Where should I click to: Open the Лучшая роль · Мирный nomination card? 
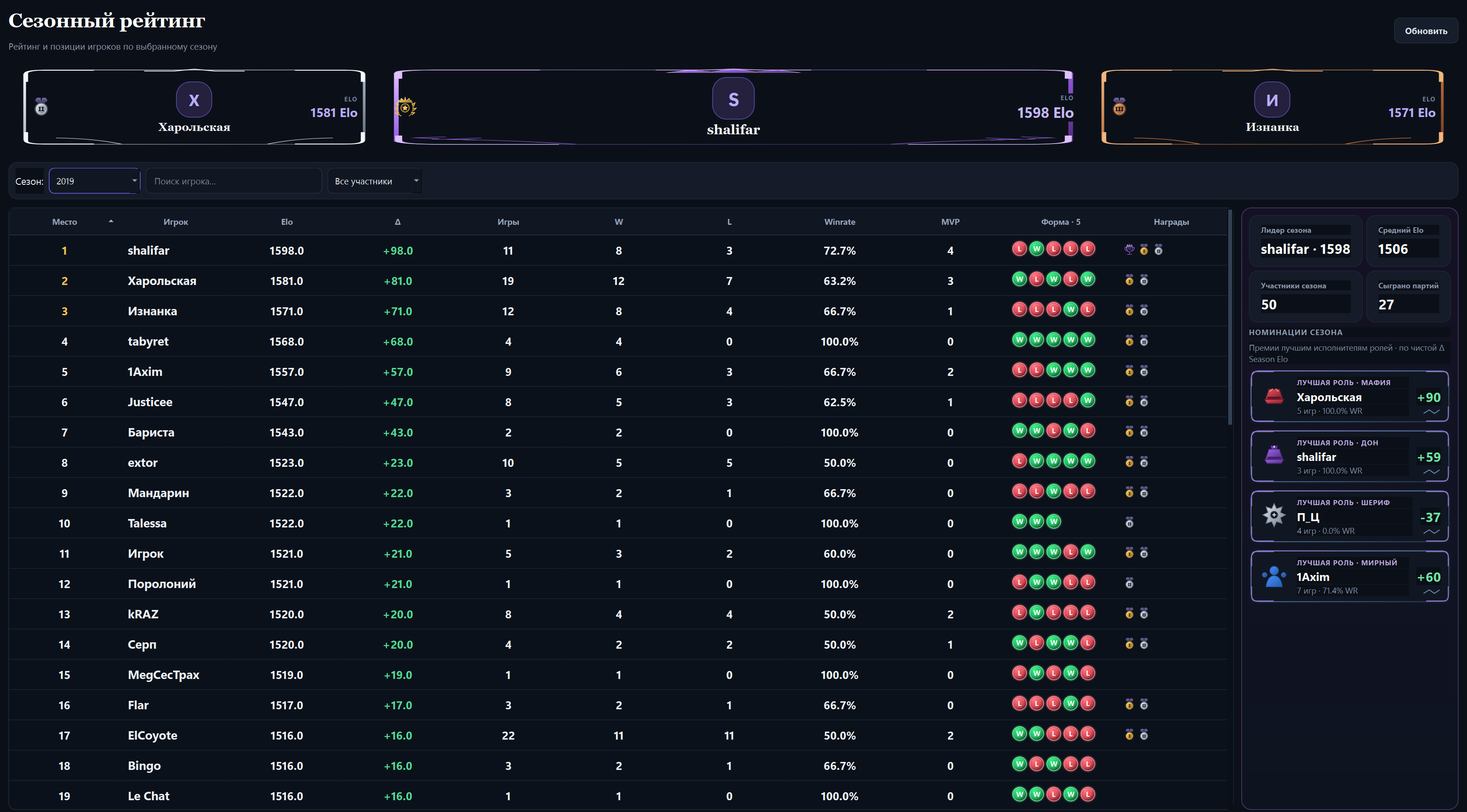(x=1349, y=576)
